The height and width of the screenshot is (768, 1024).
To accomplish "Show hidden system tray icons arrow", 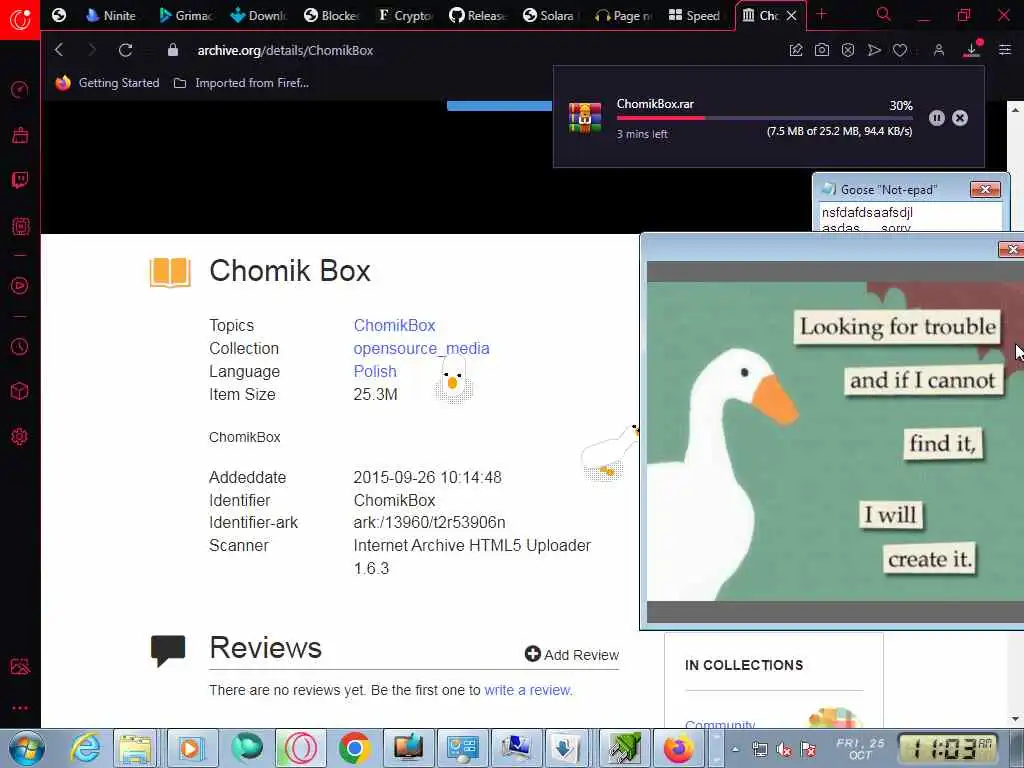I will point(735,749).
